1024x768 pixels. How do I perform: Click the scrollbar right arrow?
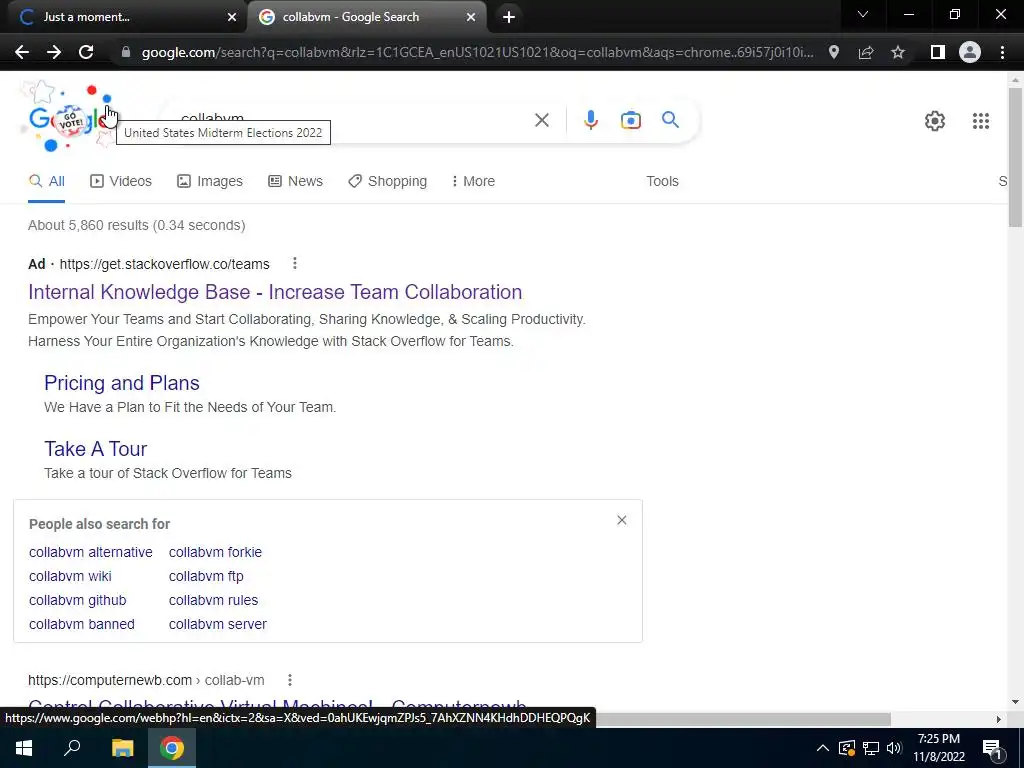pos(999,719)
